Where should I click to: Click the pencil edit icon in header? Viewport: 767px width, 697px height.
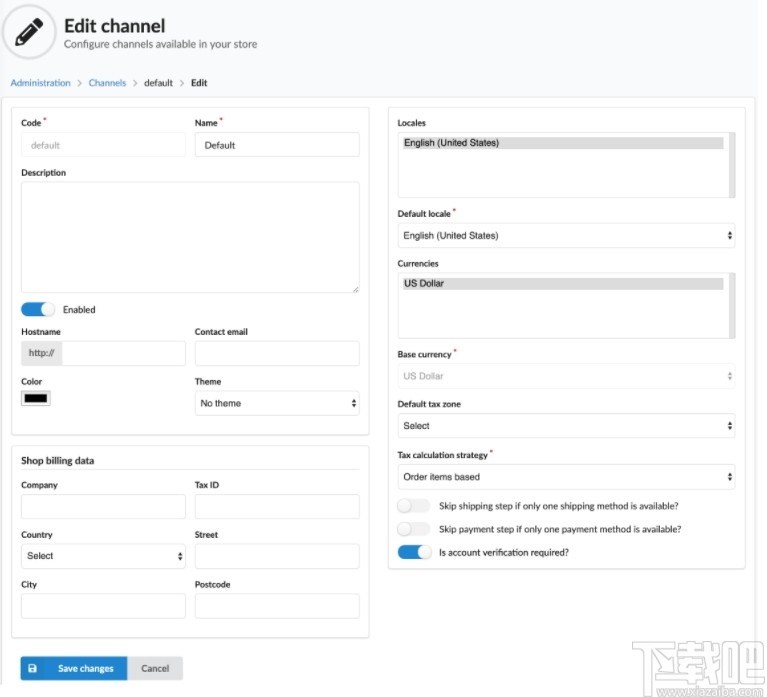point(29,33)
